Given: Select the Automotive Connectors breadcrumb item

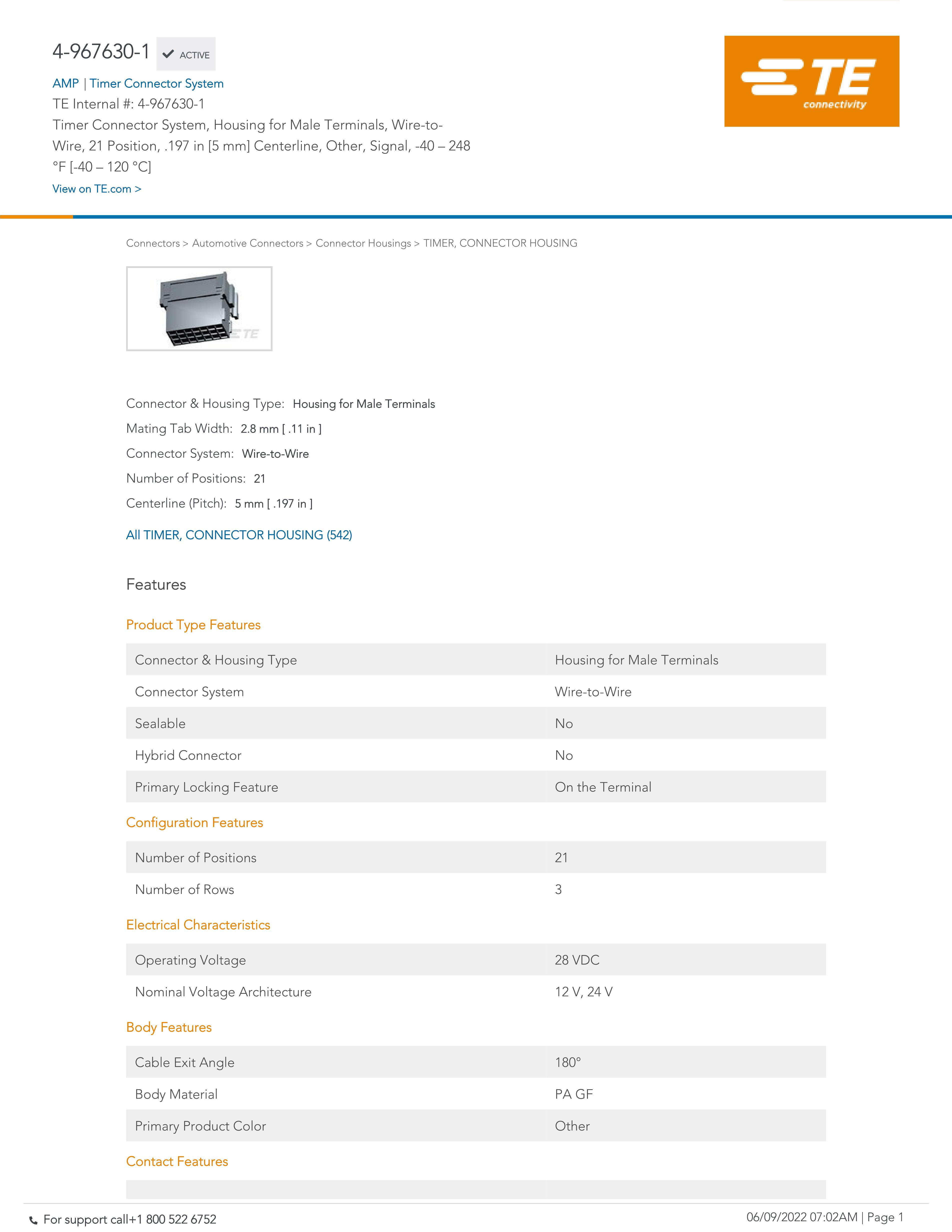Looking at the screenshot, I should pos(247,243).
